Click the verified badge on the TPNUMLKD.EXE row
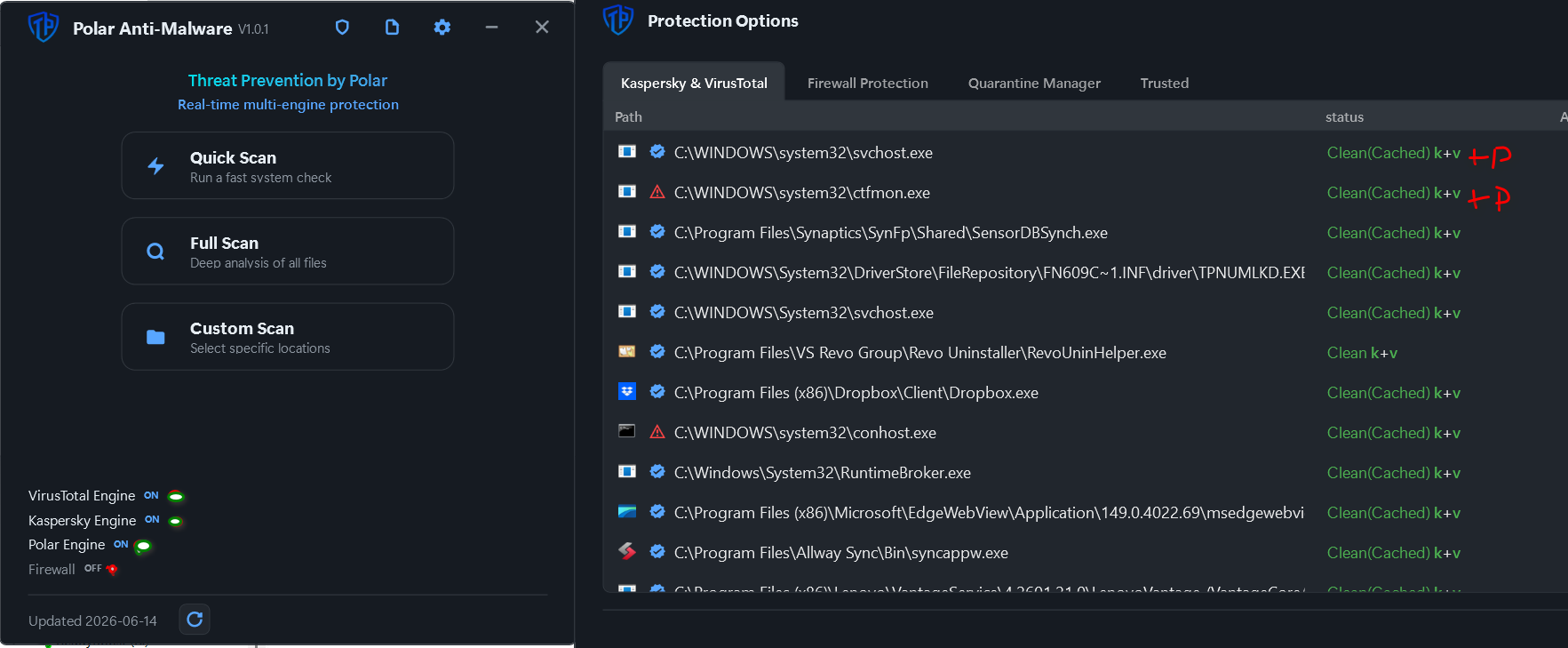This screenshot has width=1568, height=648. pyautogui.click(x=657, y=272)
